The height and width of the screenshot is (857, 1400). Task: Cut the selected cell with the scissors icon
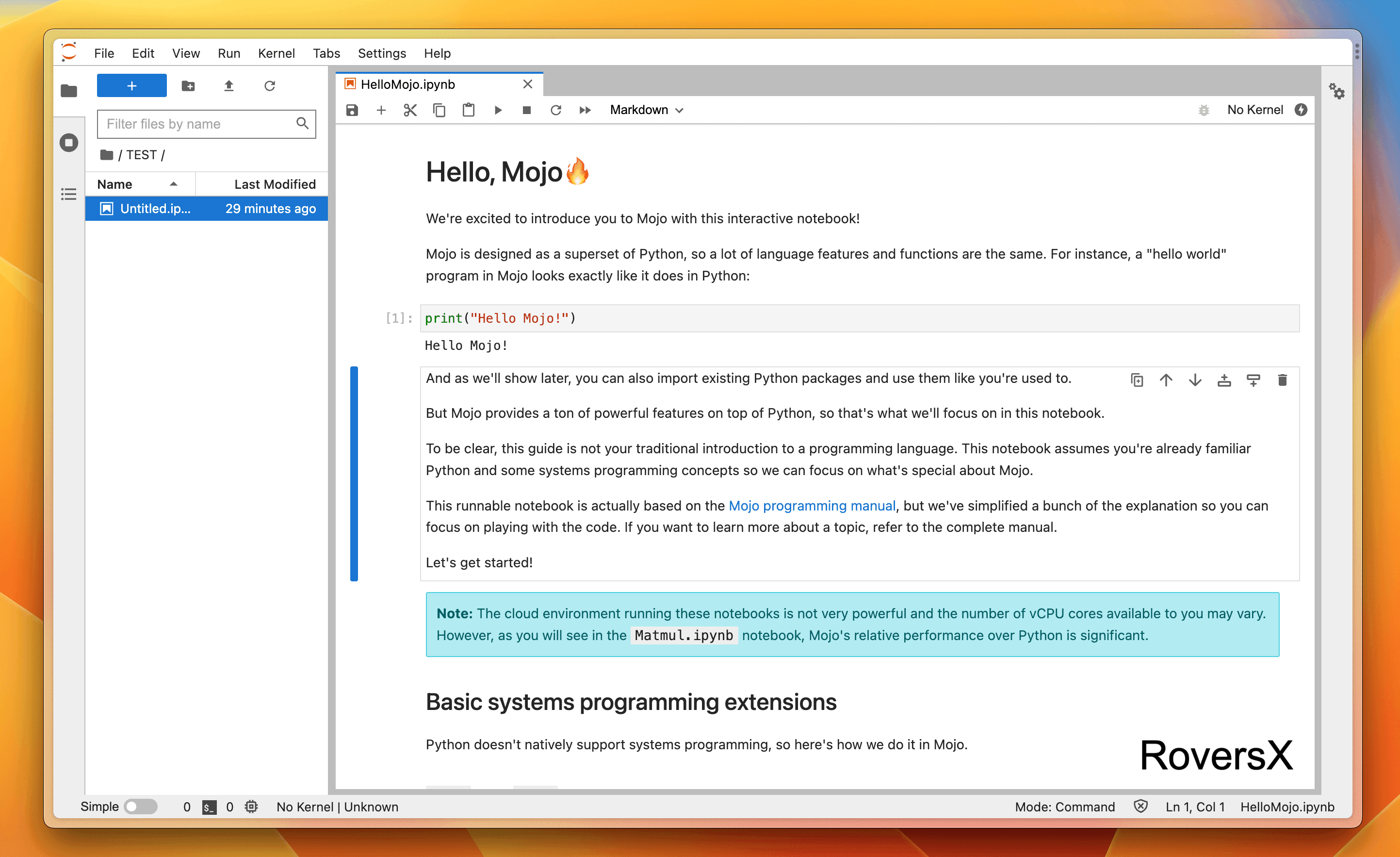click(409, 110)
